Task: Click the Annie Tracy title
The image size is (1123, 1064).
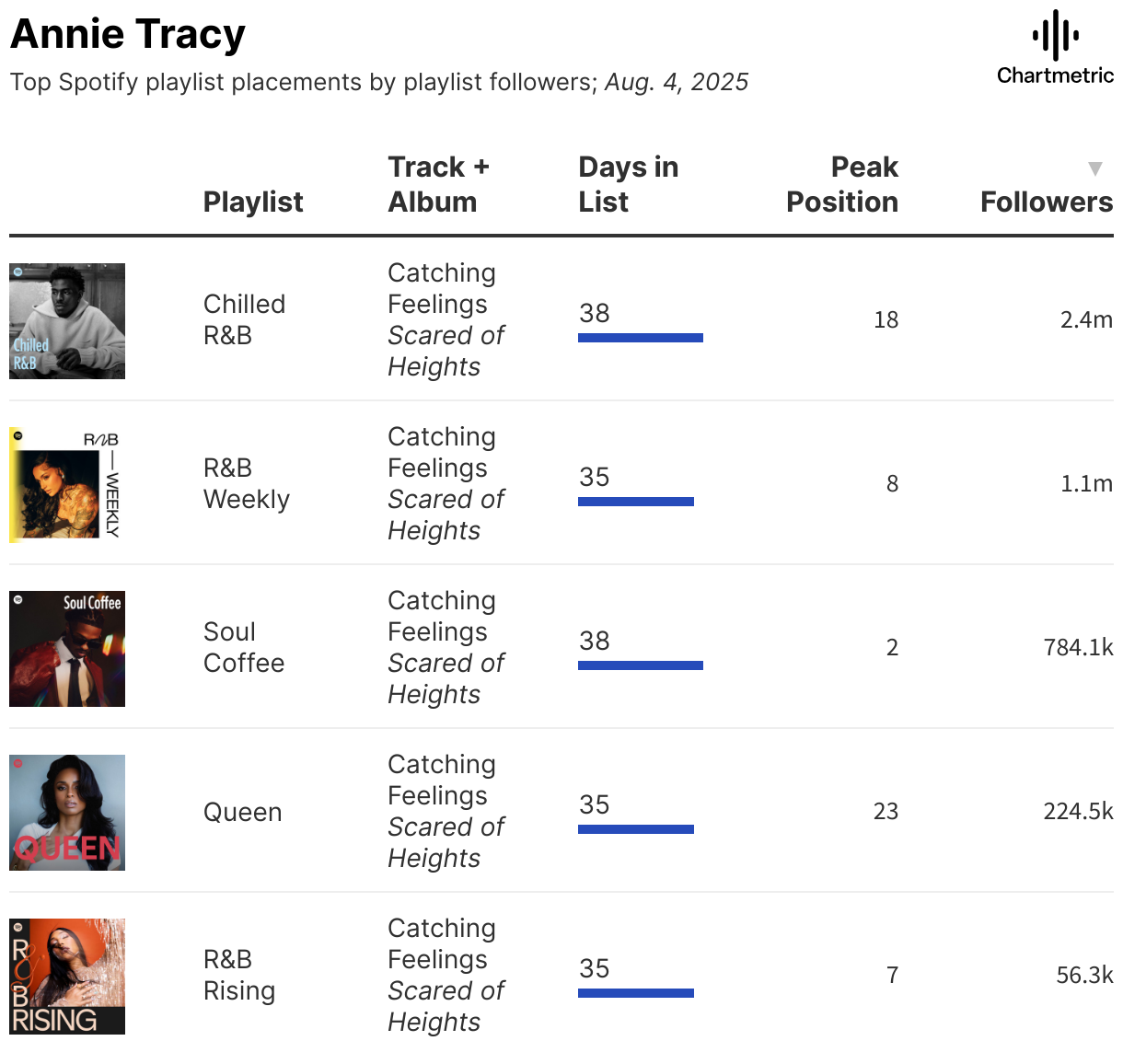Action: (128, 34)
